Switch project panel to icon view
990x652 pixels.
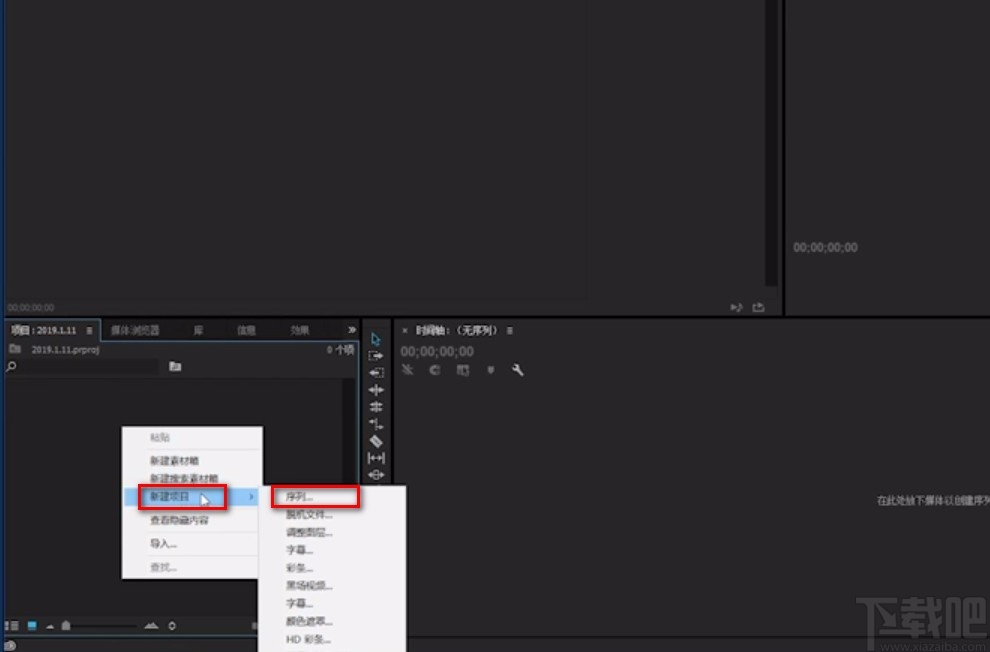[32, 626]
